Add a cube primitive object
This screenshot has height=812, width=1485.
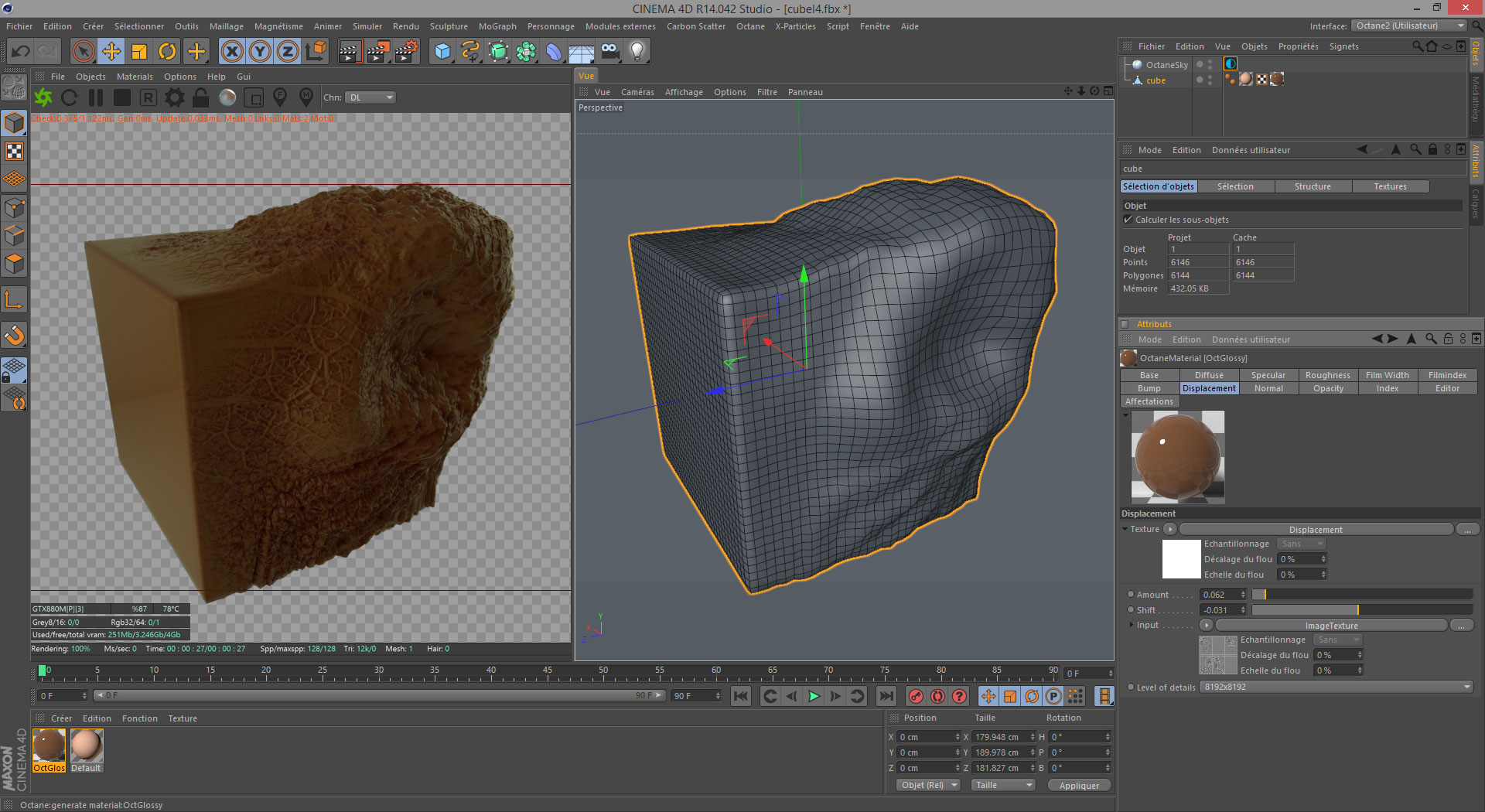pos(442,52)
